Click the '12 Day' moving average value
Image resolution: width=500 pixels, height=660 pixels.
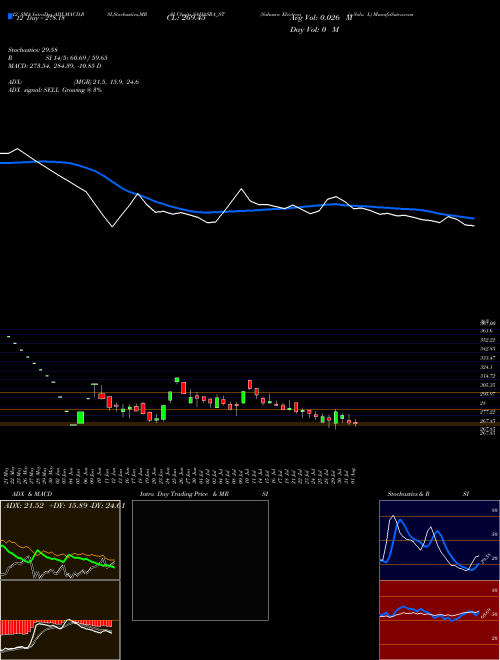pyautogui.click(x=40, y=18)
